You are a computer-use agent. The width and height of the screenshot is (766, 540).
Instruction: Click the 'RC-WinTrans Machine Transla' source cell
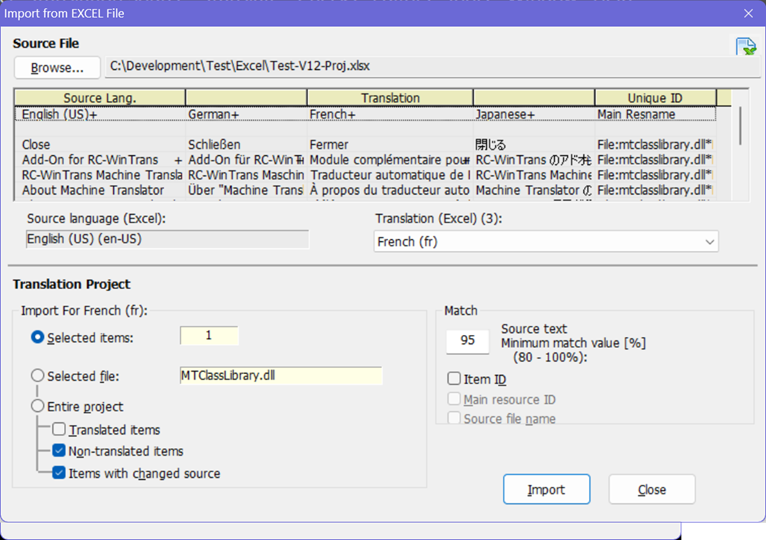coord(101,175)
